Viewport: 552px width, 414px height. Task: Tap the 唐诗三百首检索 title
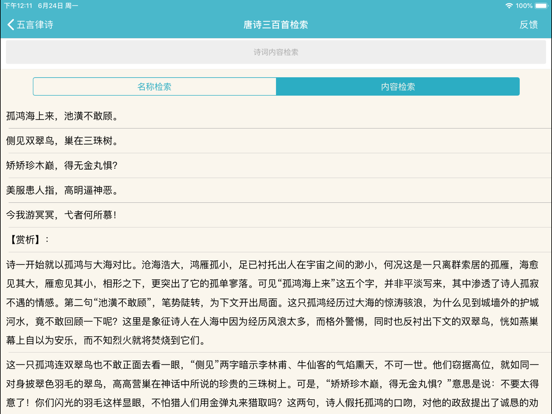276,25
